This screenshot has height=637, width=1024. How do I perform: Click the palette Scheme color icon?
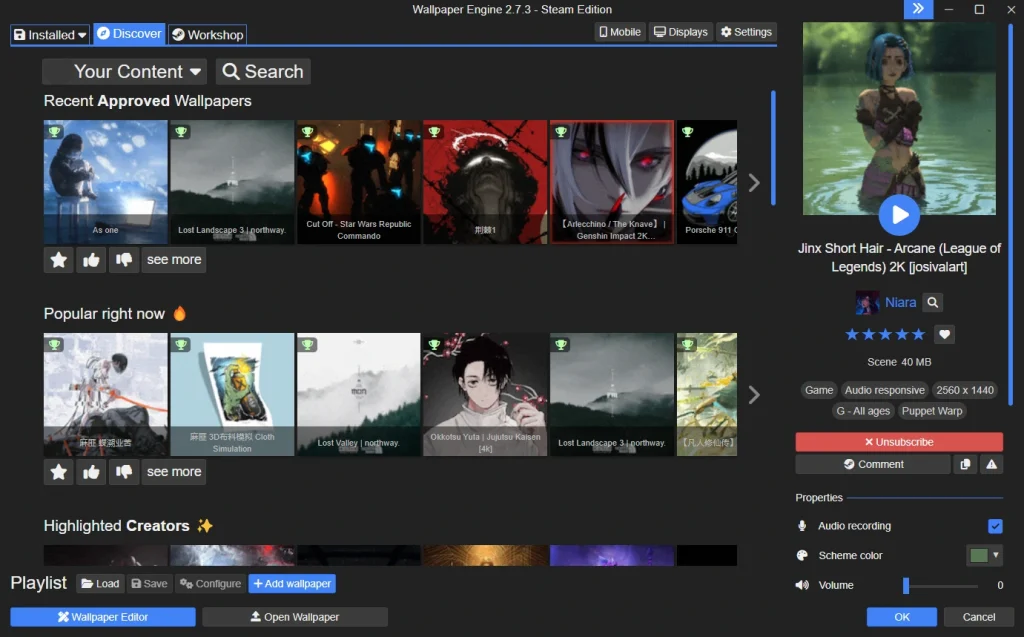802,555
